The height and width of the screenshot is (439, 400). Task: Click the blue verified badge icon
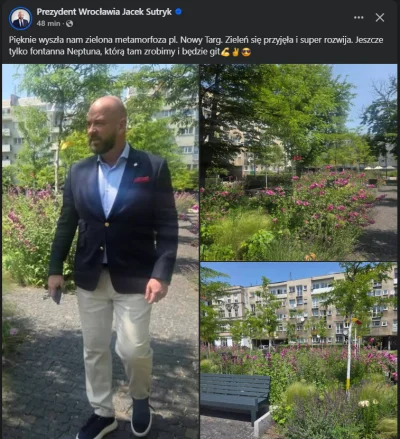point(178,12)
